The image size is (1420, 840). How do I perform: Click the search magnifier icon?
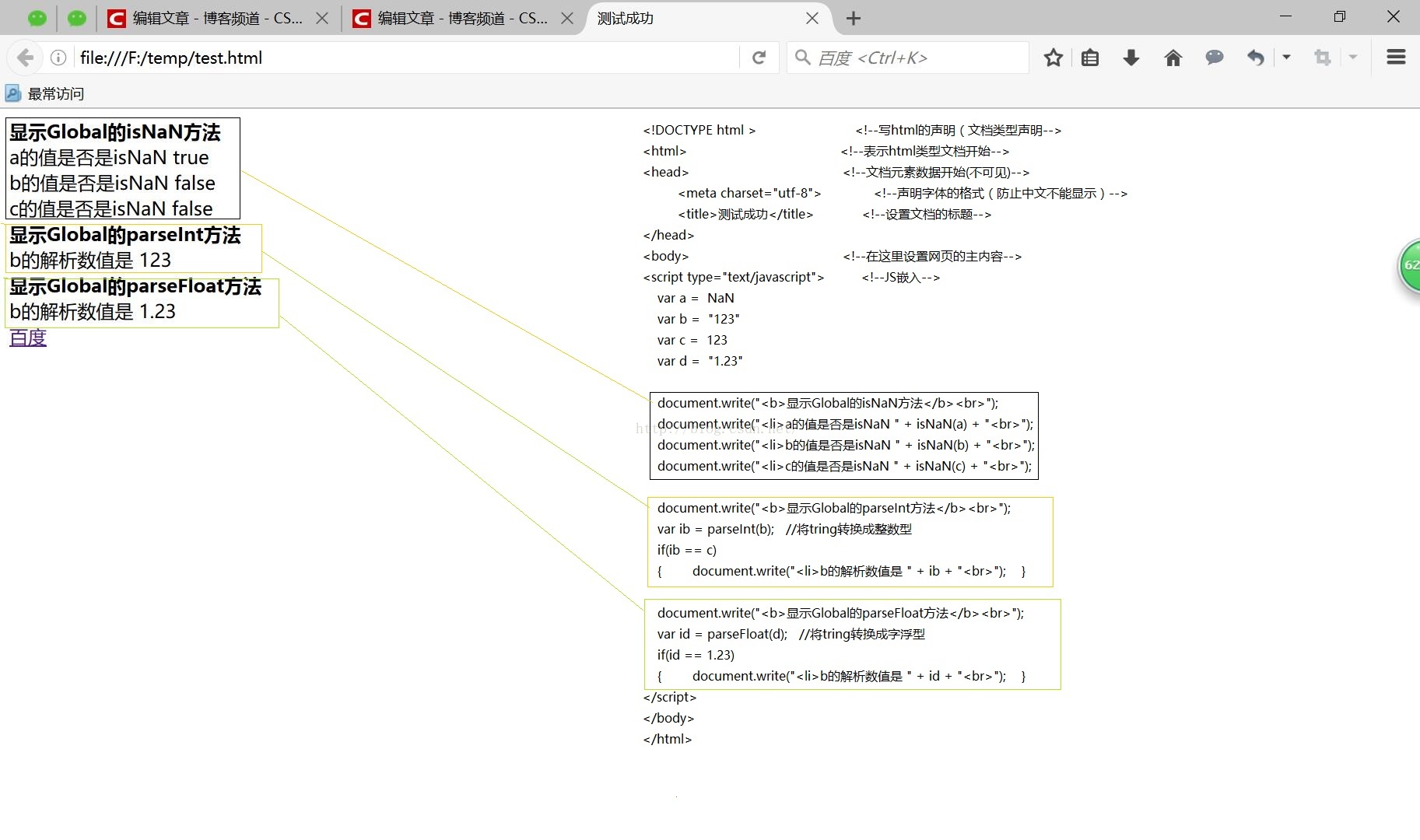802,58
